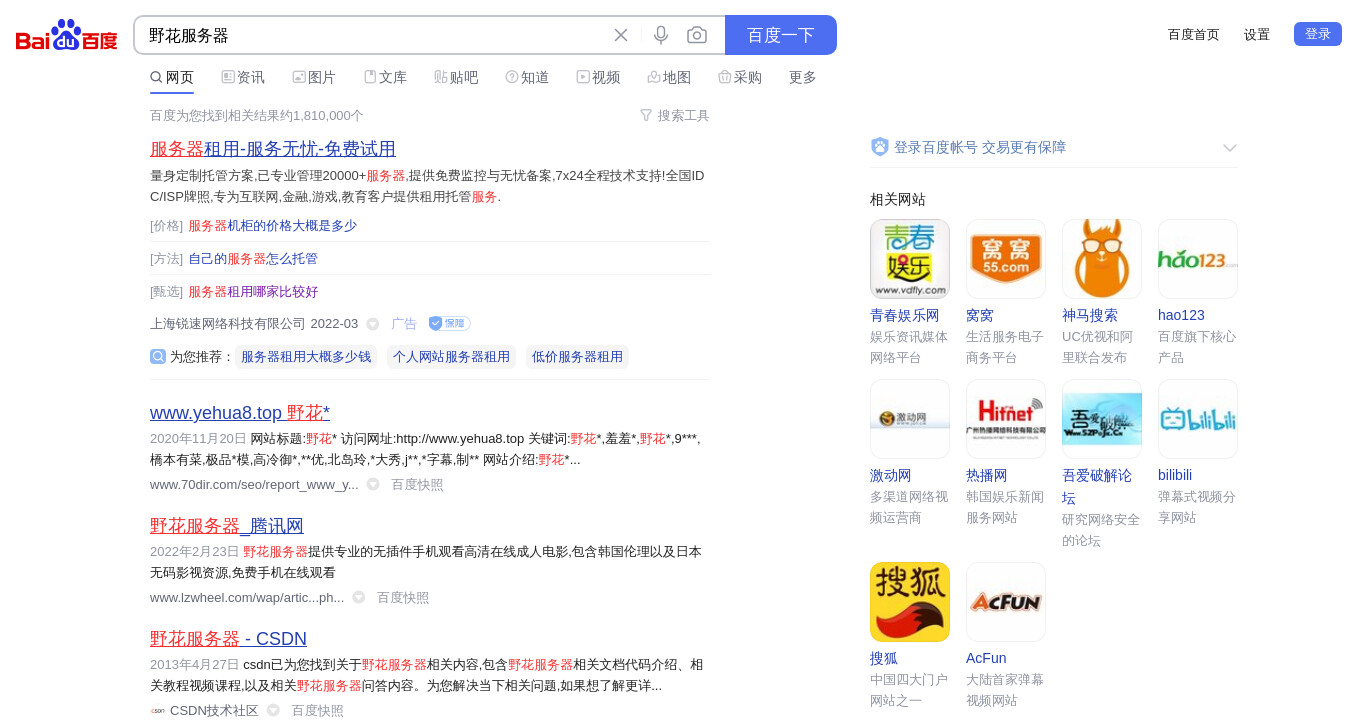Screen dimensions: 1366x728
Task: Open AcFun text link
Action: tap(986, 658)
